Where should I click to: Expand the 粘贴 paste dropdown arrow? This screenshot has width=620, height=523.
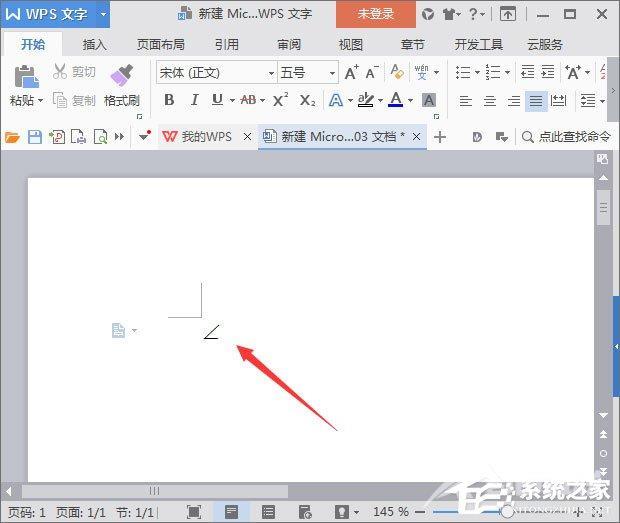[x=40, y=101]
